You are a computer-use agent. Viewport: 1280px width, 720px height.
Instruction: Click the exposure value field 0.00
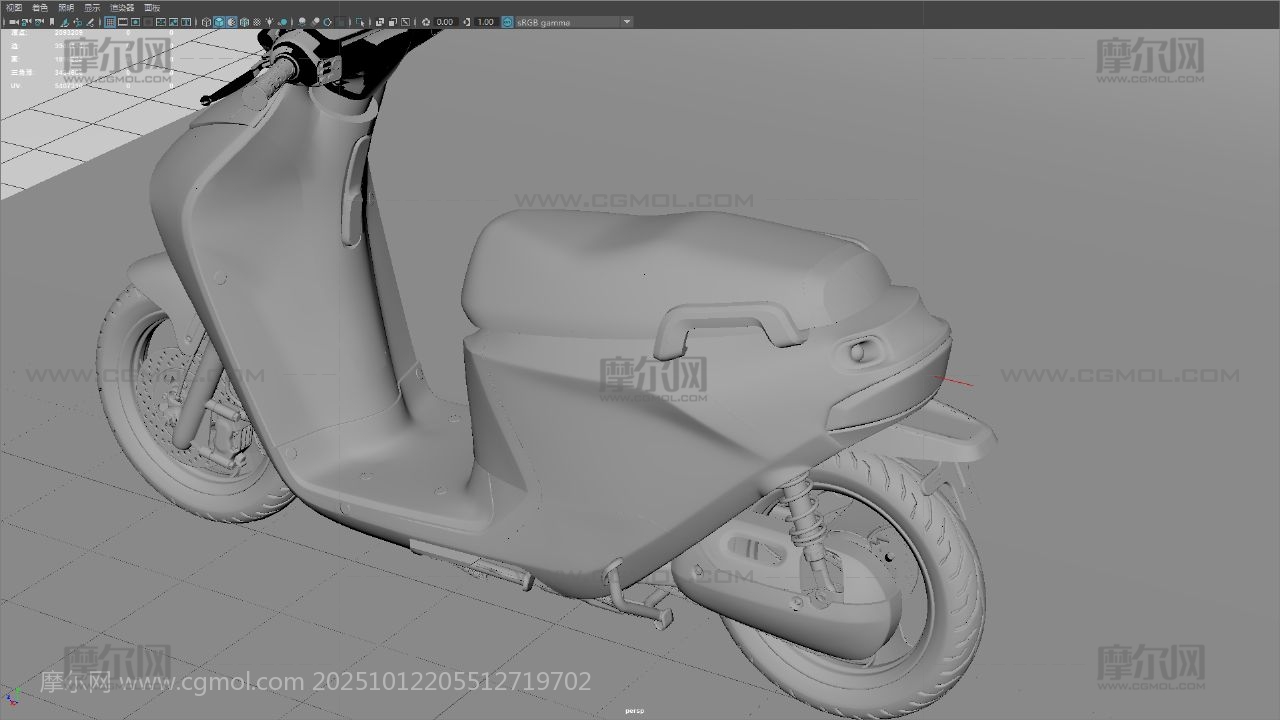445,21
